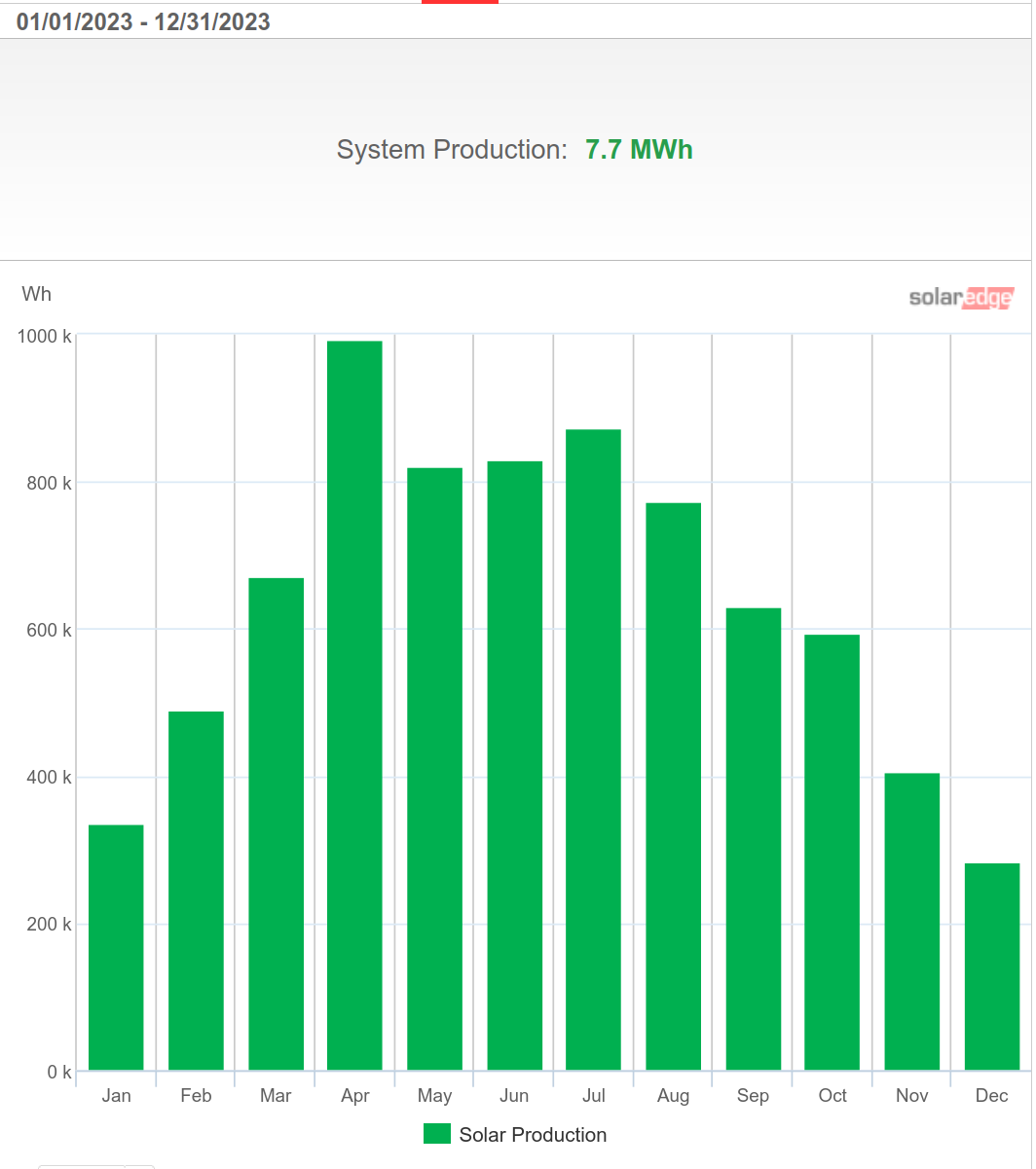Viewport: 1036px width, 1169px height.
Task: Select the shortest bar for December
Action: click(x=991, y=967)
